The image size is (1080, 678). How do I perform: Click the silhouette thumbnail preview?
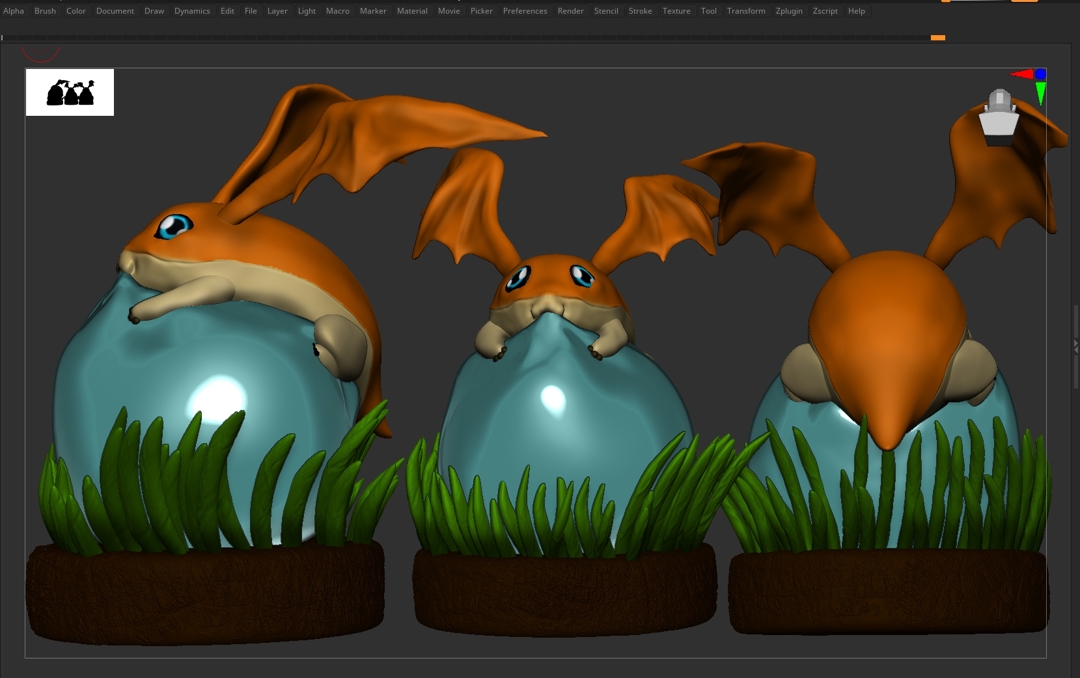coord(70,92)
